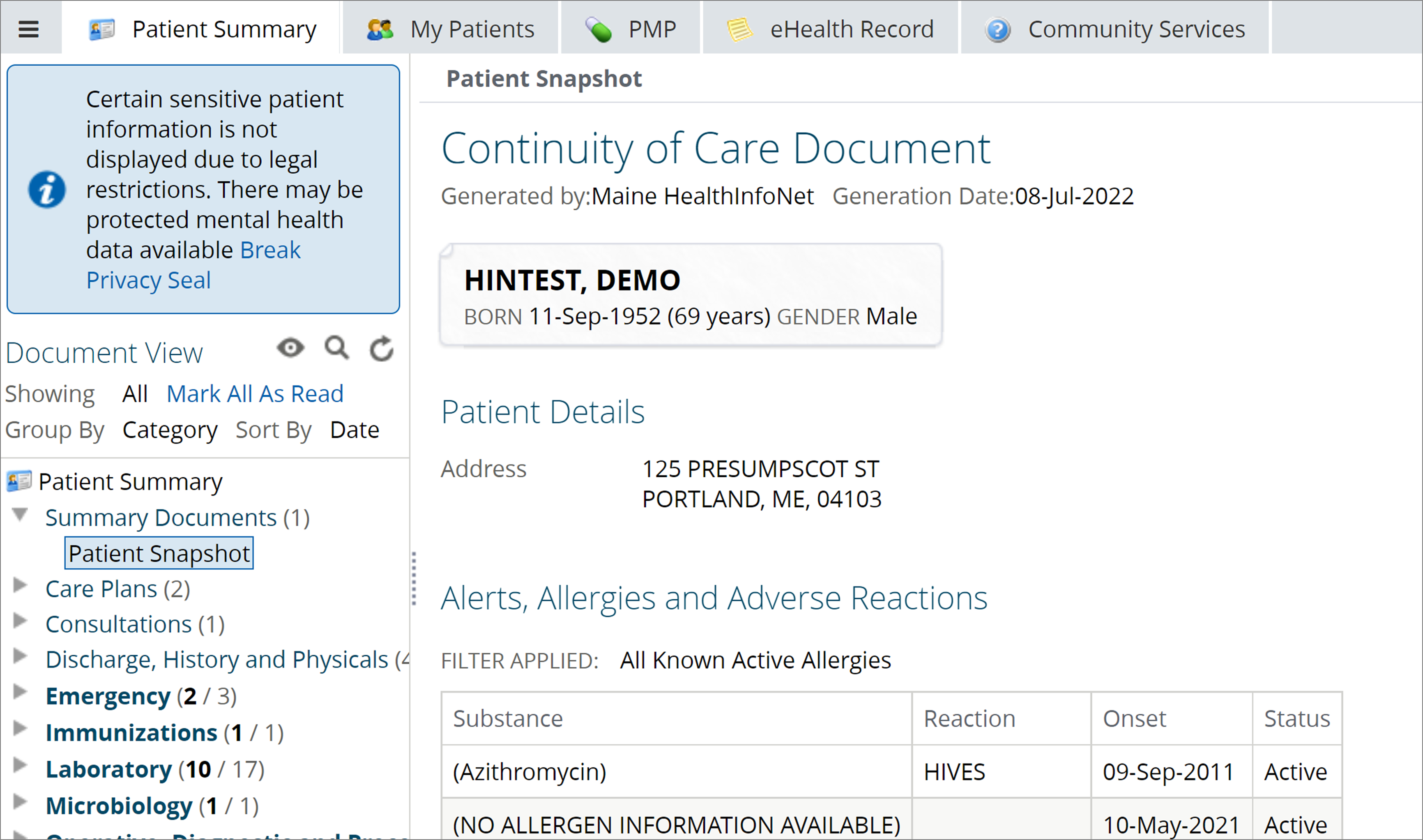
Task: Select the Patient Snapshot document
Action: (159, 553)
